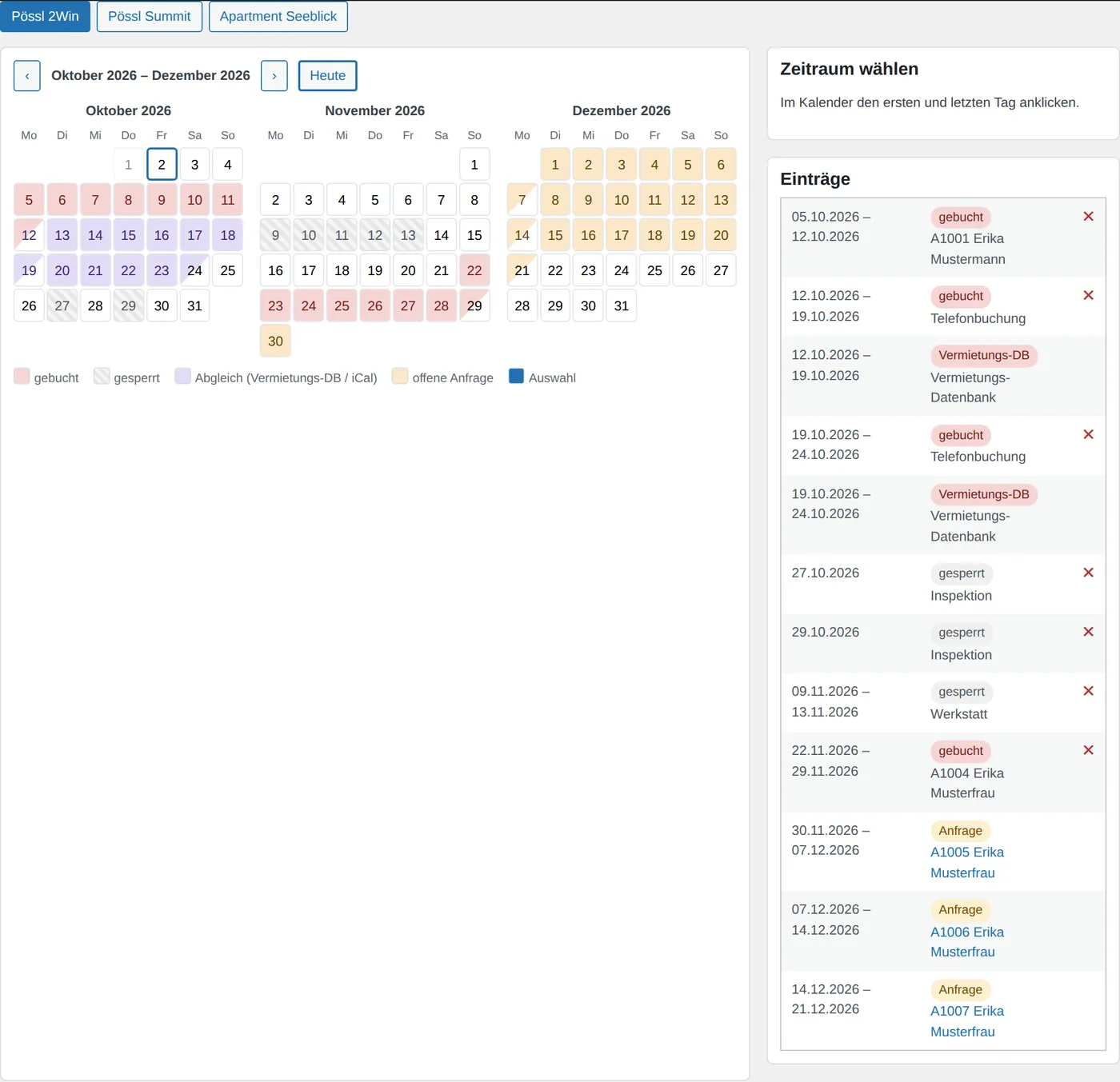The image size is (1120, 1082).
Task: Jump to today with the Heute button
Action: [x=328, y=76]
